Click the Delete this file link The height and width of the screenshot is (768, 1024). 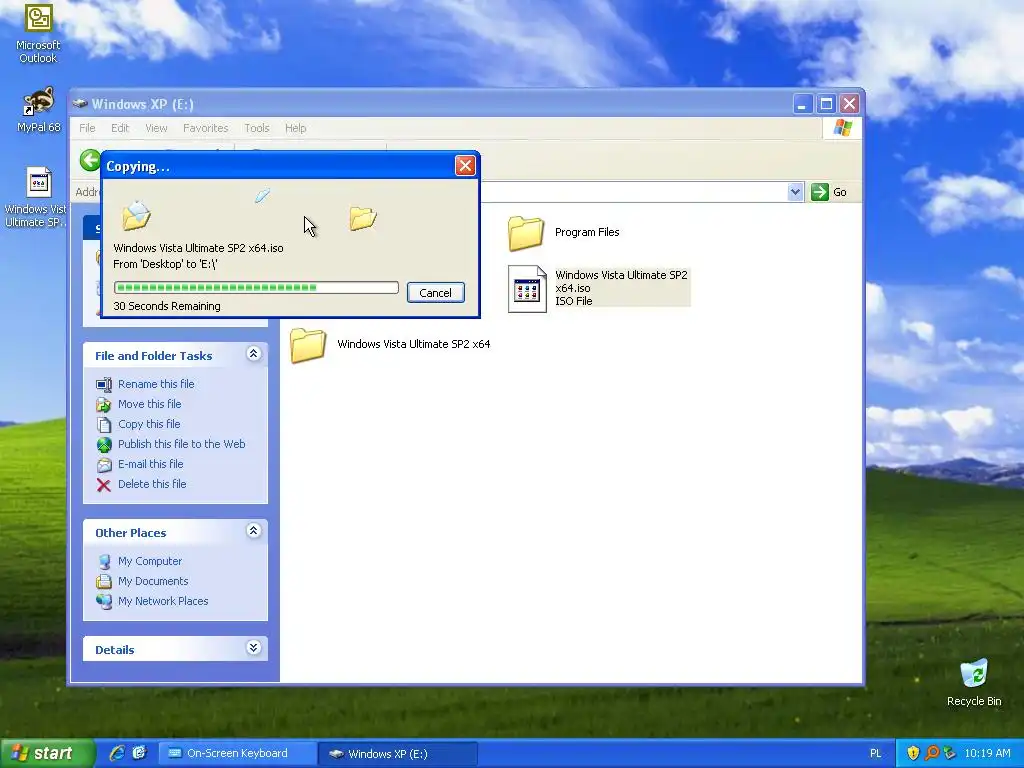(x=152, y=484)
